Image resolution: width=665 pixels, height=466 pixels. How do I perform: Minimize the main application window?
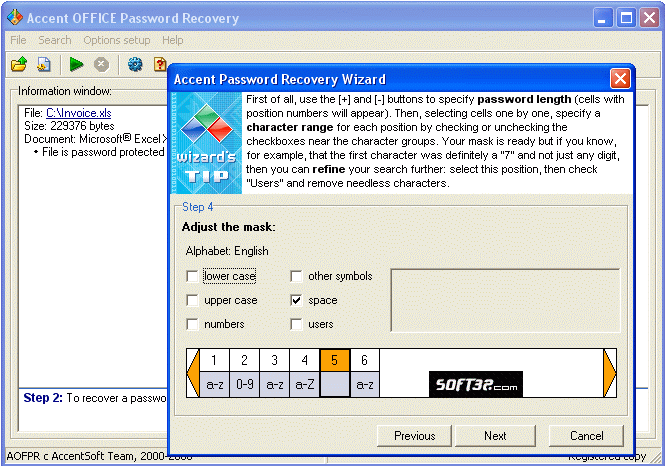(602, 18)
